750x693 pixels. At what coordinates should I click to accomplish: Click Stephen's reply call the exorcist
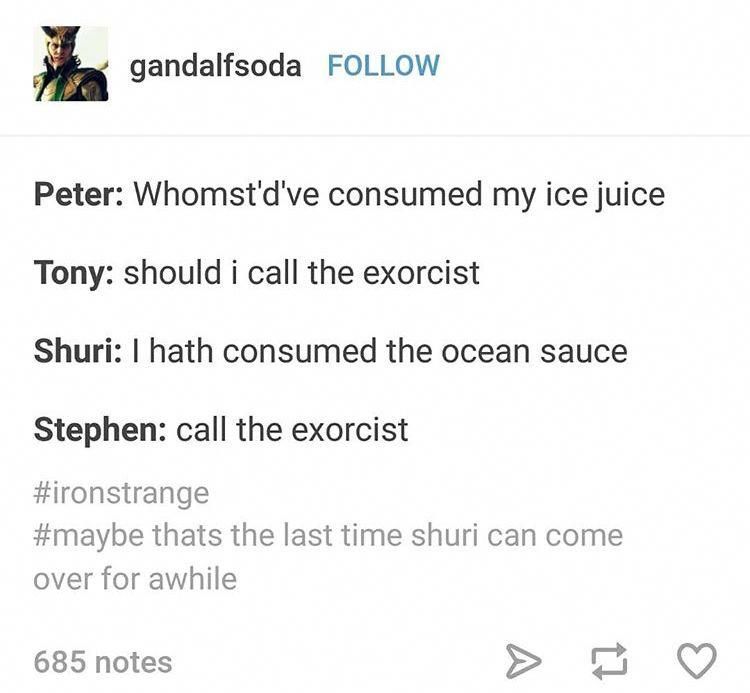pyautogui.click(x=292, y=429)
